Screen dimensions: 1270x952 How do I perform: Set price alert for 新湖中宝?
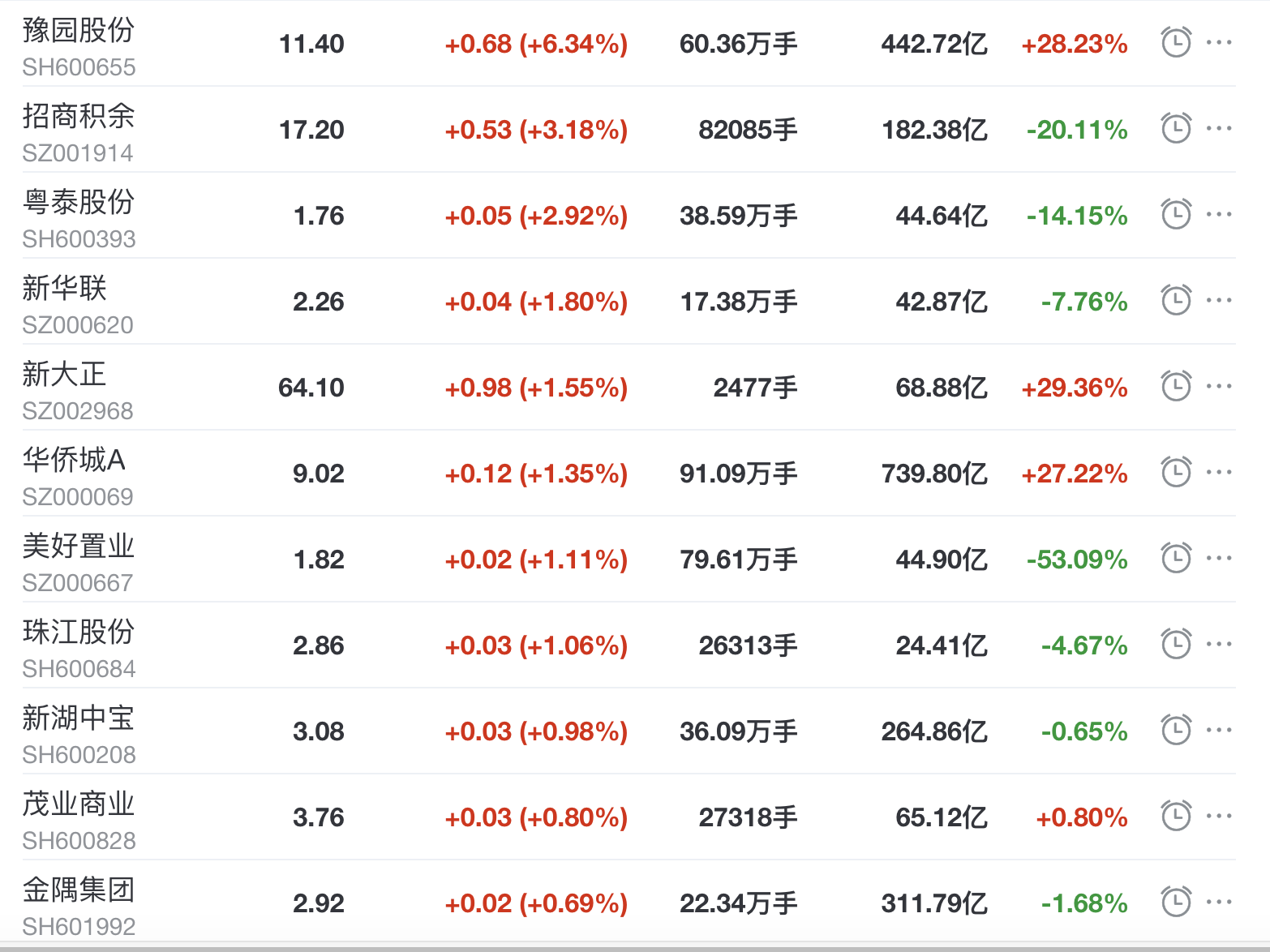tap(1176, 730)
